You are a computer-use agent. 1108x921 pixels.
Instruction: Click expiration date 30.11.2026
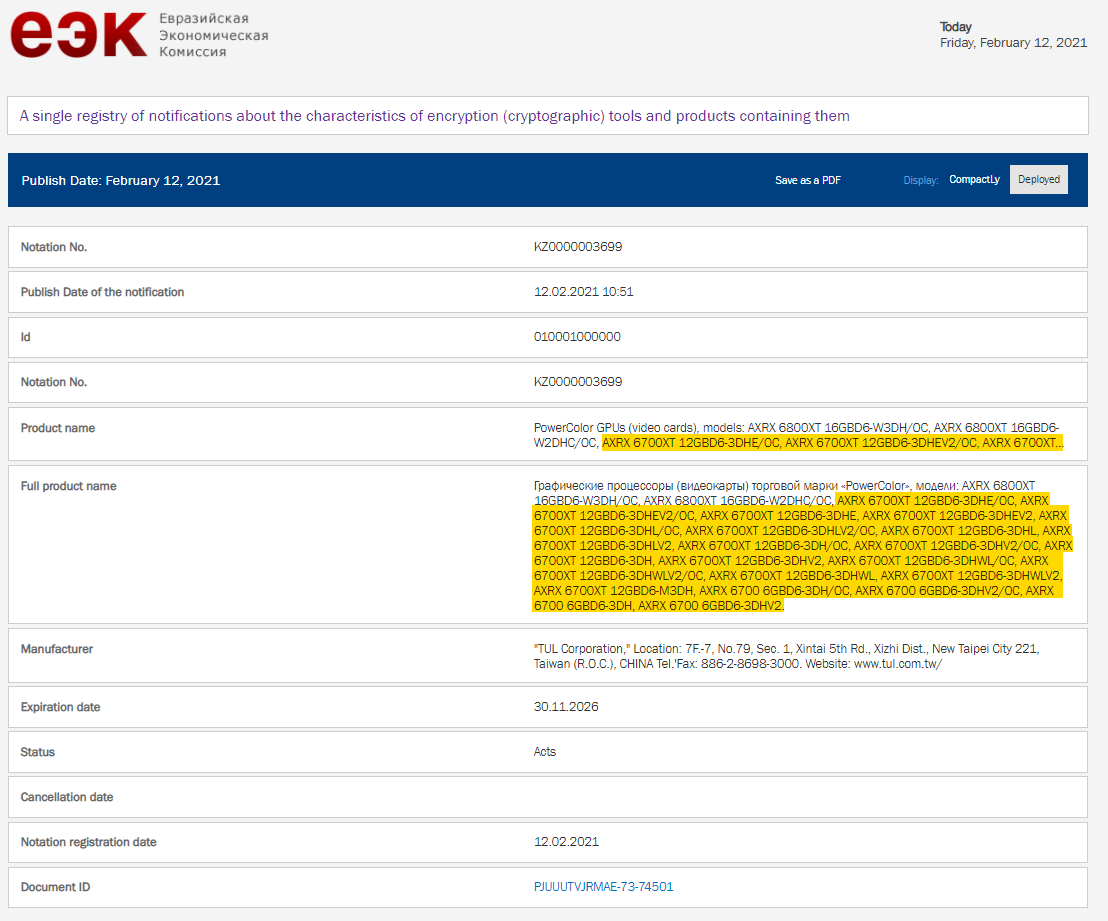coord(566,706)
